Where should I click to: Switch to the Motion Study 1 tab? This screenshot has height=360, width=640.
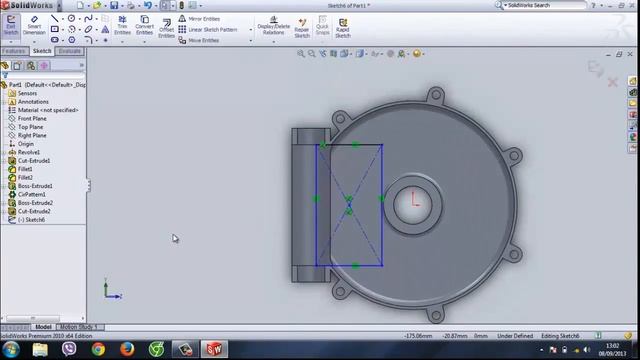pyautogui.click(x=79, y=327)
